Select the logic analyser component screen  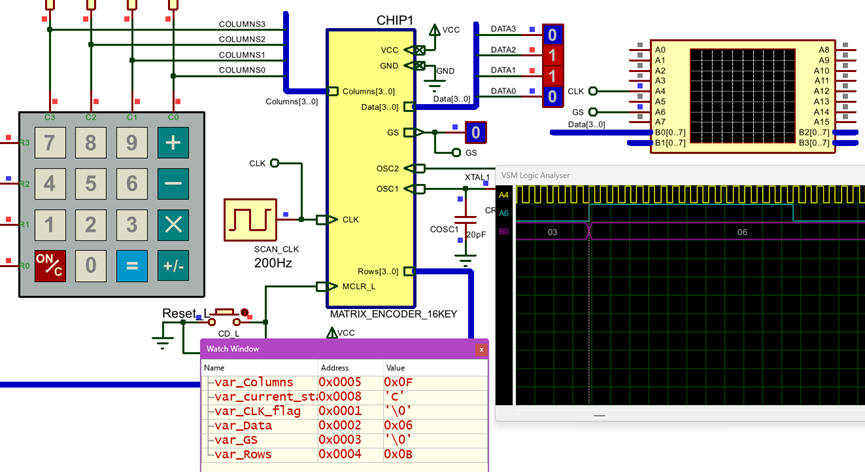click(x=742, y=96)
